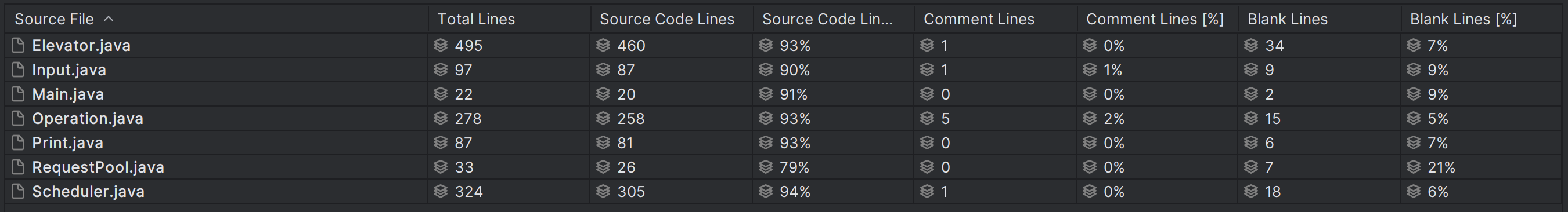This screenshot has width=1568, height=212.
Task: Click the Source Code Lines column header
Action: tap(666, 20)
